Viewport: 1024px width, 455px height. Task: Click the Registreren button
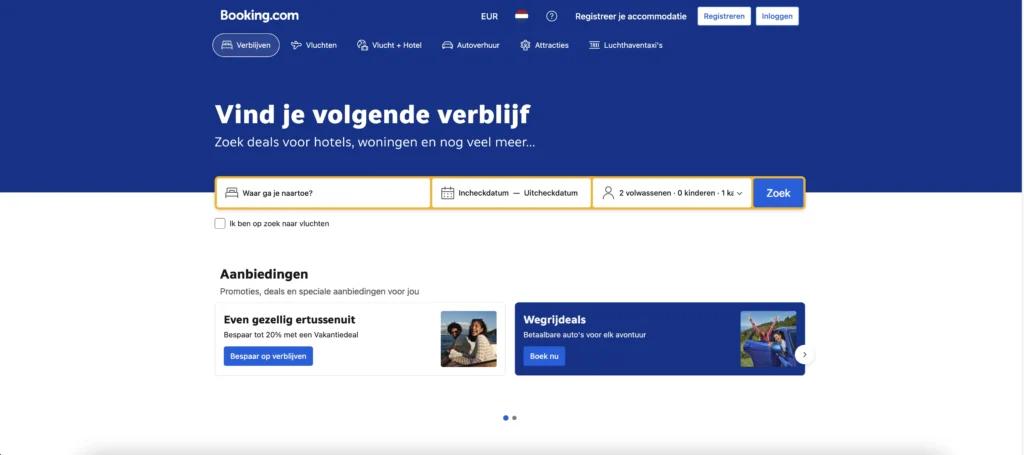pos(724,16)
